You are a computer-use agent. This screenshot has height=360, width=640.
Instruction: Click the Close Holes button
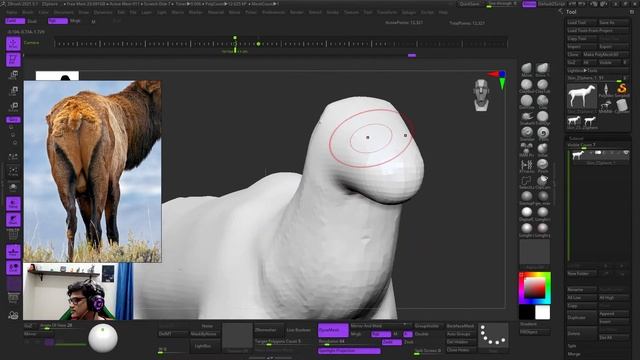tap(460, 350)
